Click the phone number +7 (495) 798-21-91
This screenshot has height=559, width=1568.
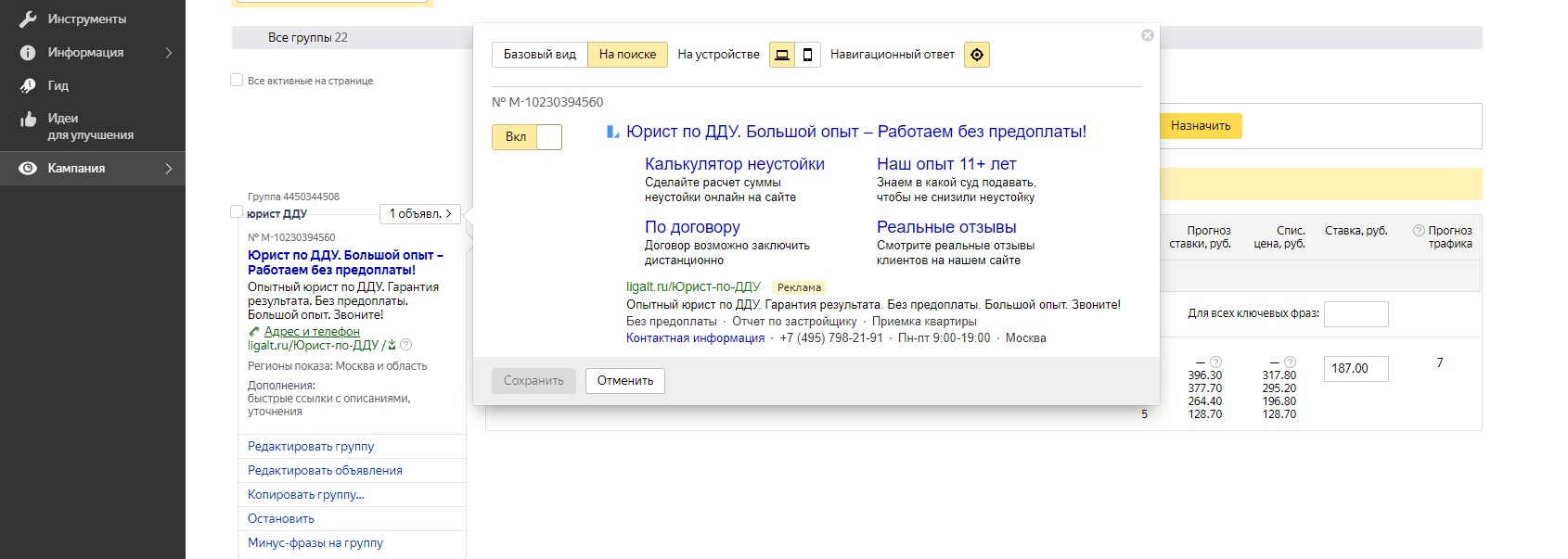click(831, 338)
